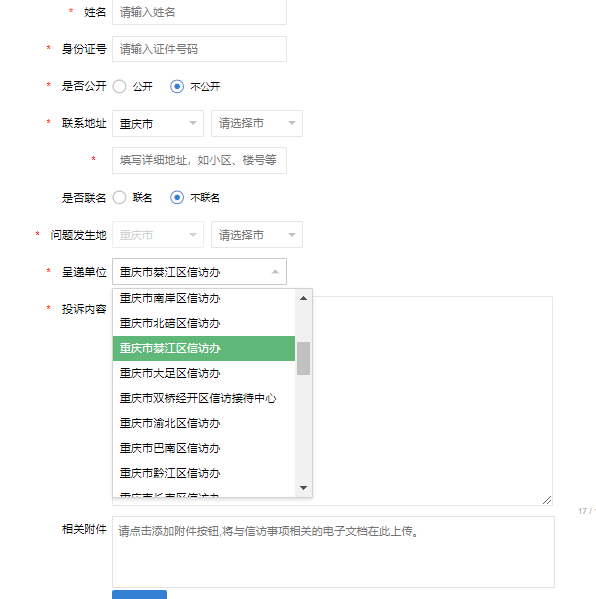The width and height of the screenshot is (596, 599).
Task: Click the 姓名 input field
Action: [199, 12]
